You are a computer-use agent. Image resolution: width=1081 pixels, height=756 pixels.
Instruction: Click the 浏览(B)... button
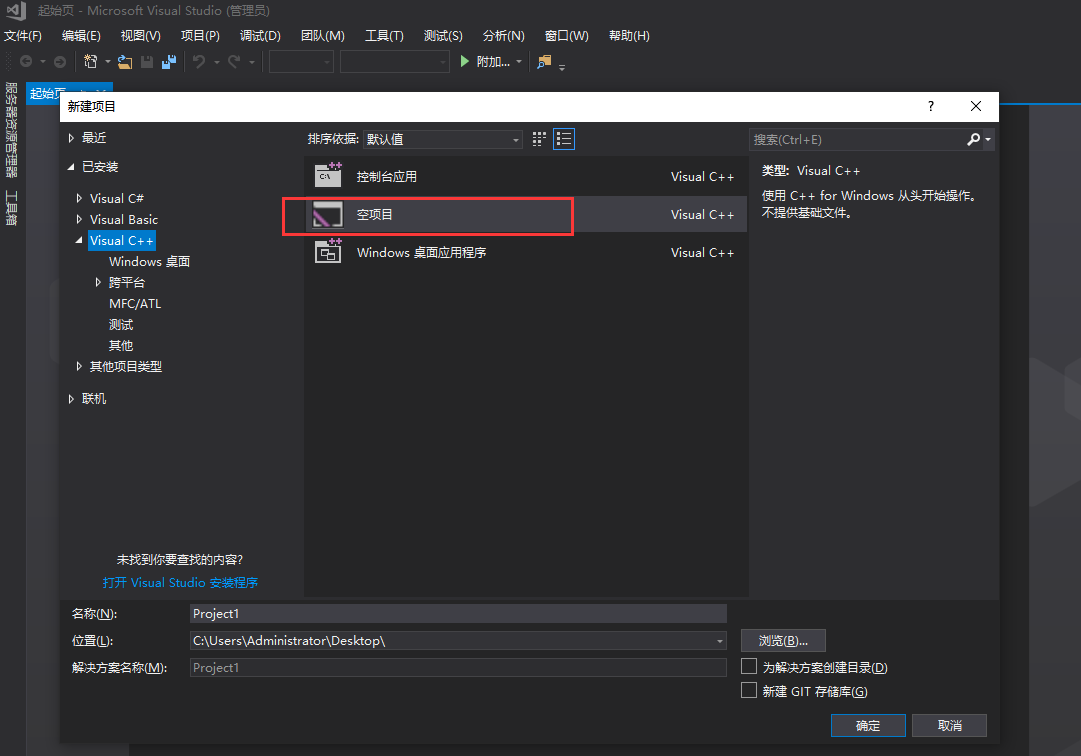pyautogui.click(x=783, y=641)
